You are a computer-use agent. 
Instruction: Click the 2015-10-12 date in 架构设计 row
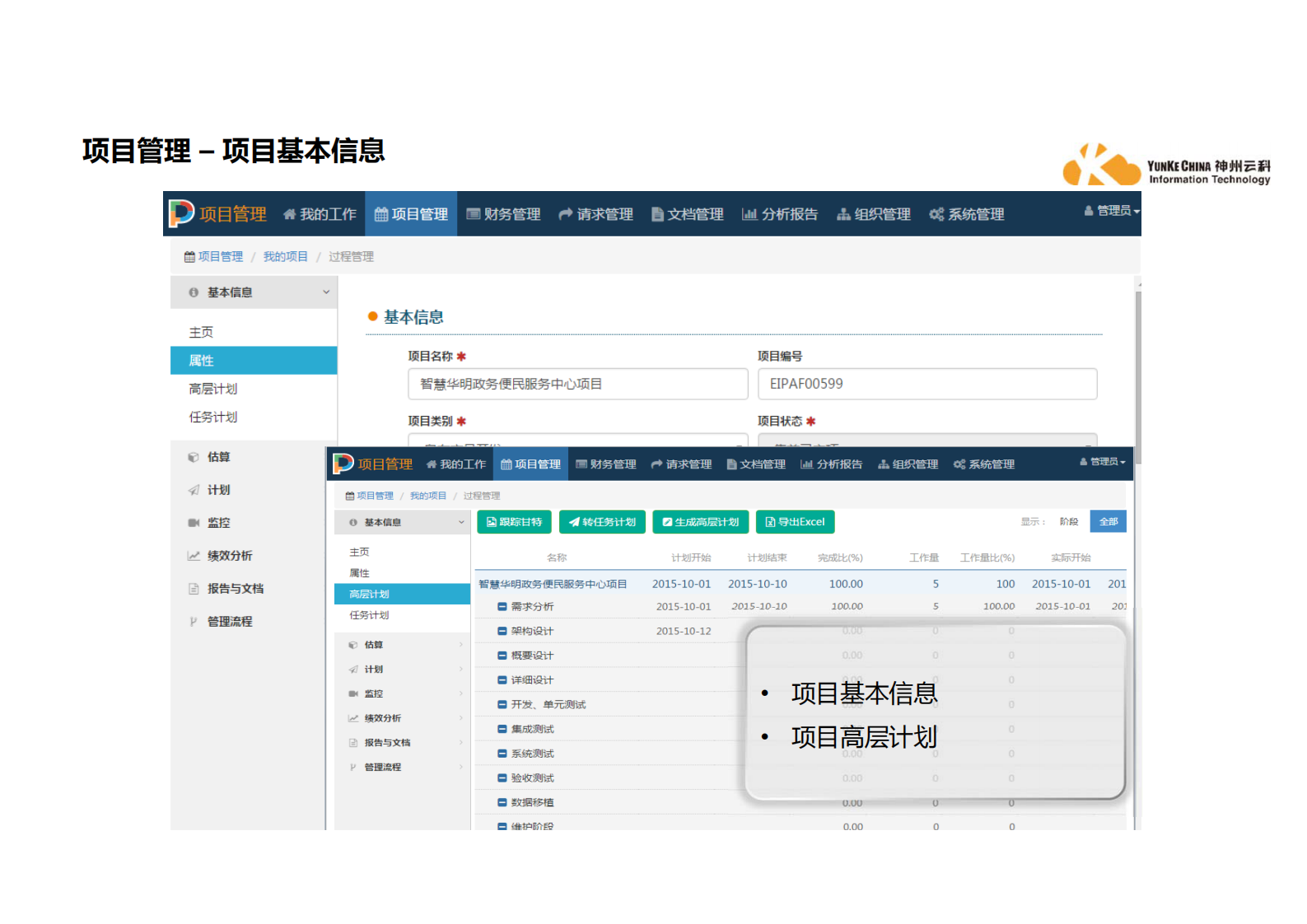click(x=684, y=632)
